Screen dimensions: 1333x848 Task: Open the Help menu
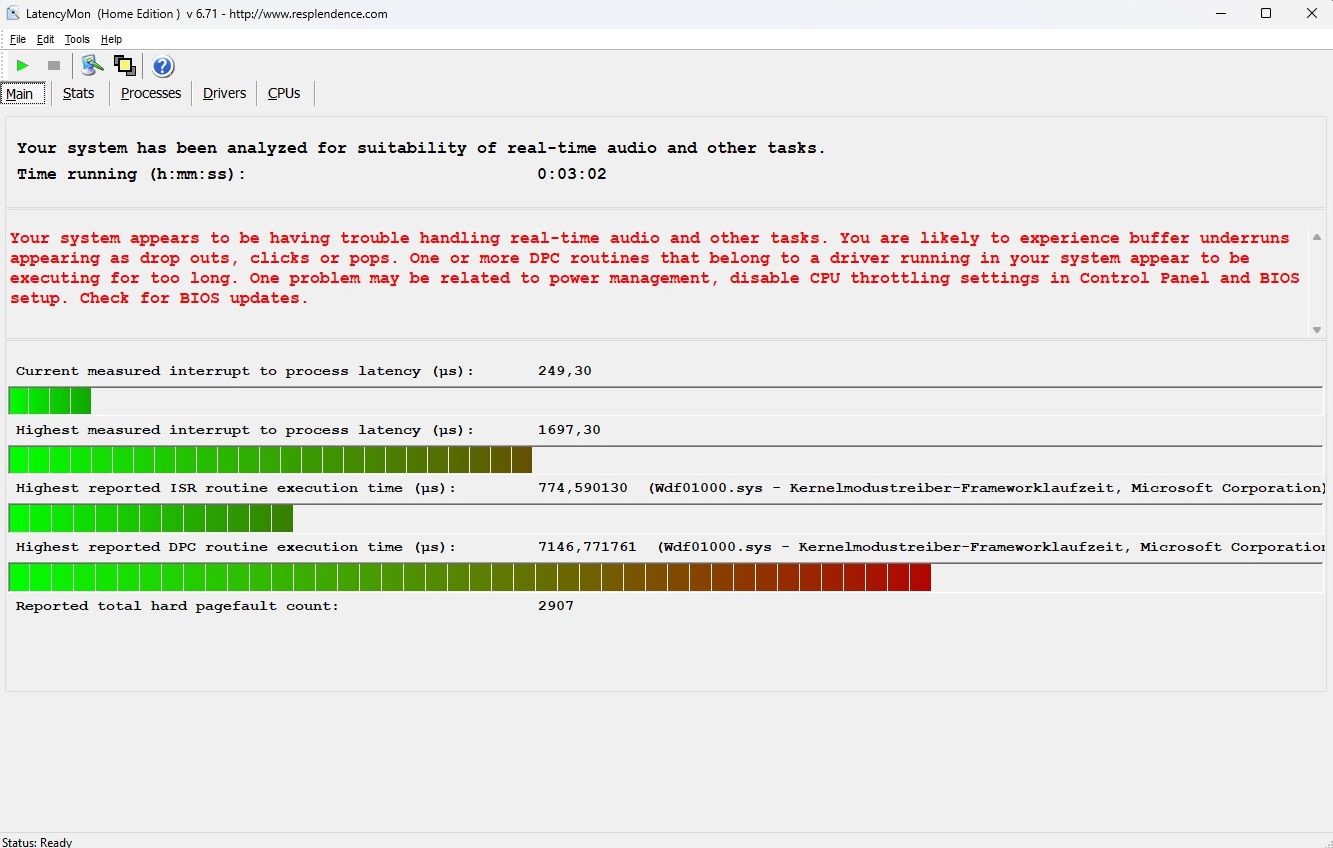(111, 40)
